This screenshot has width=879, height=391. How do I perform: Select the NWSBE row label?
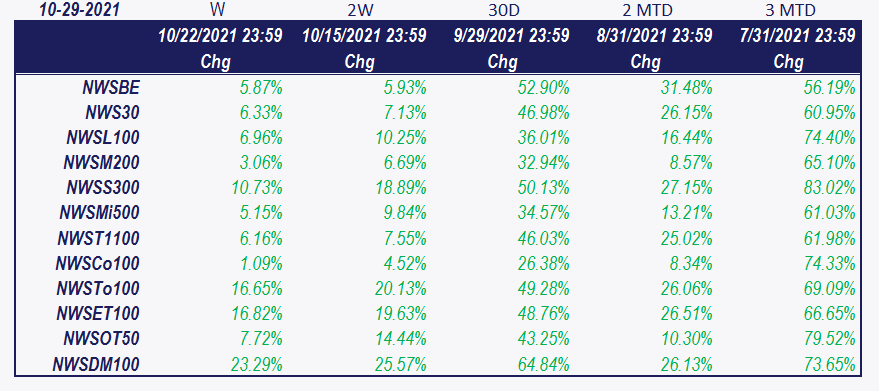pyautogui.click(x=111, y=88)
